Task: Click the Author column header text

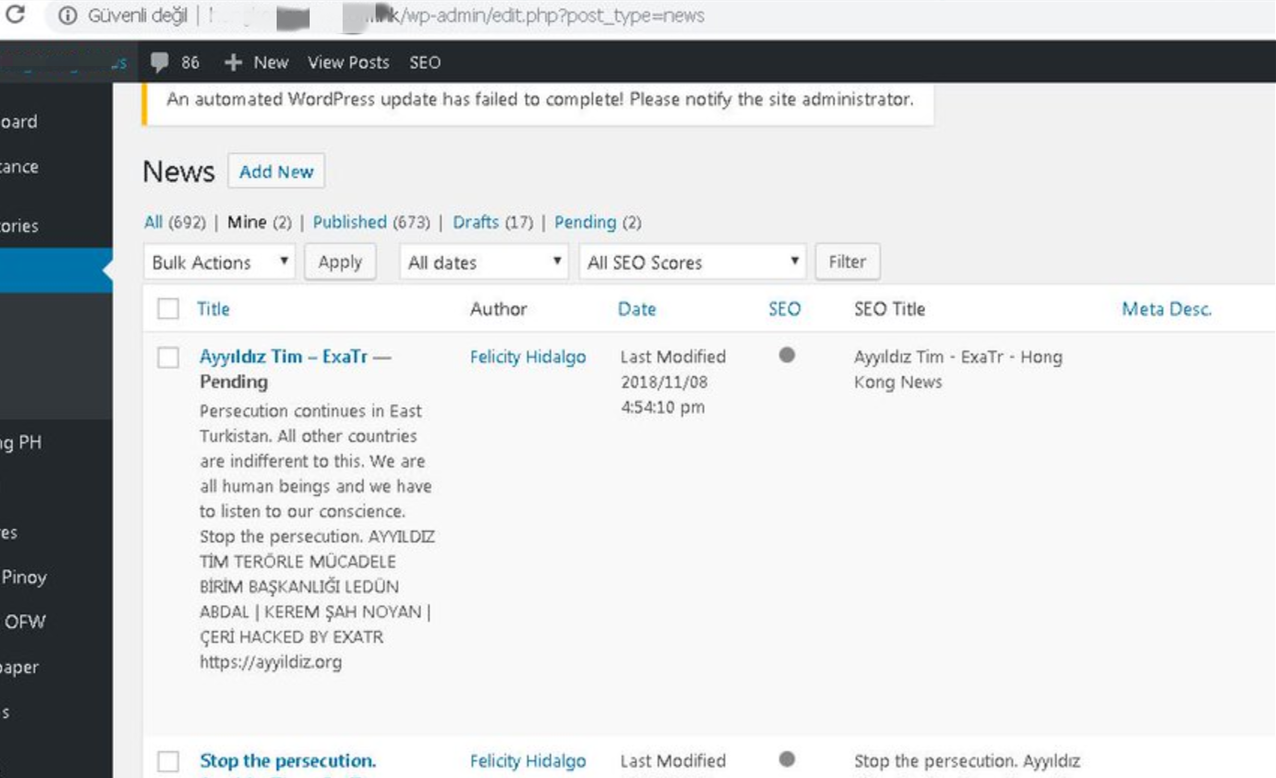Action: coord(498,309)
